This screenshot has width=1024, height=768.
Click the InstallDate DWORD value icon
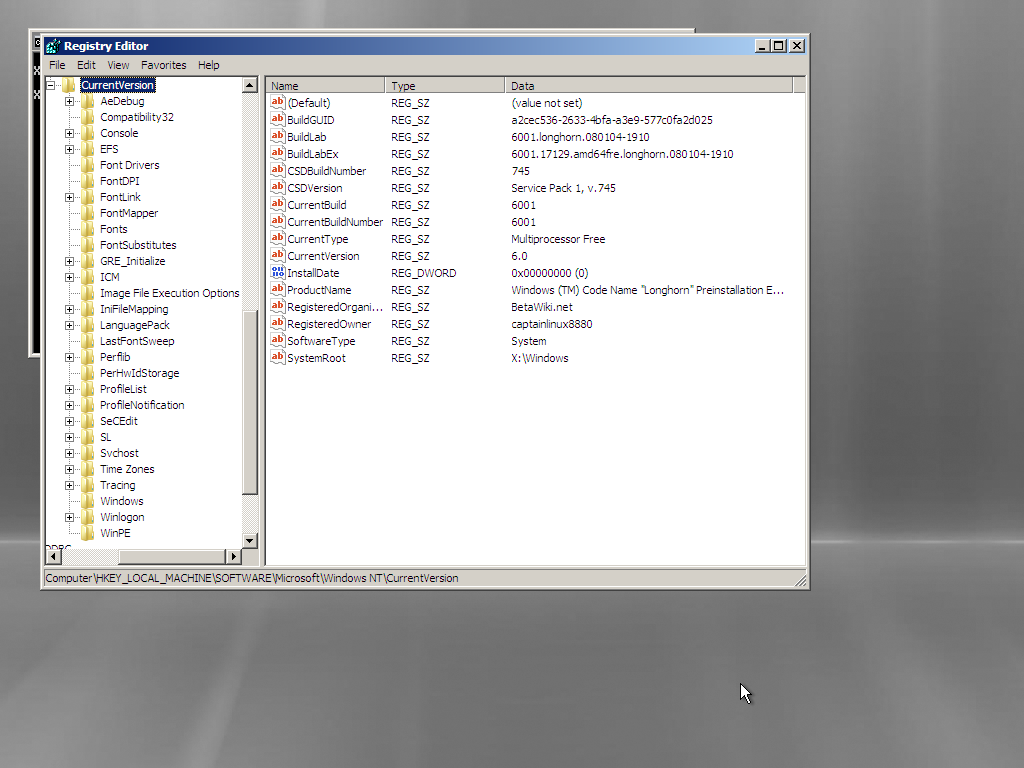click(x=278, y=273)
